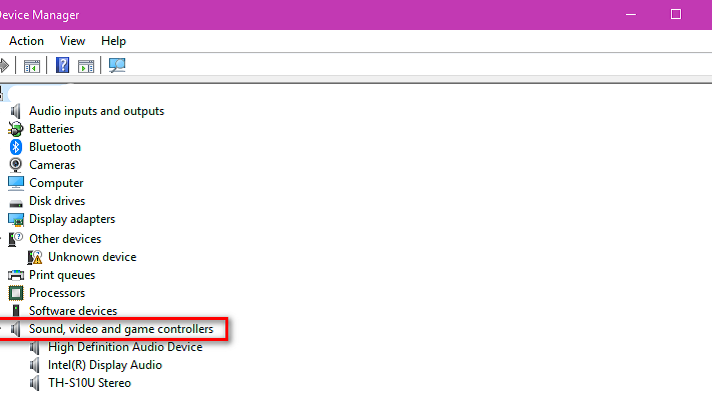Select the Print queues label
This screenshot has height=400, width=712.
(x=62, y=275)
